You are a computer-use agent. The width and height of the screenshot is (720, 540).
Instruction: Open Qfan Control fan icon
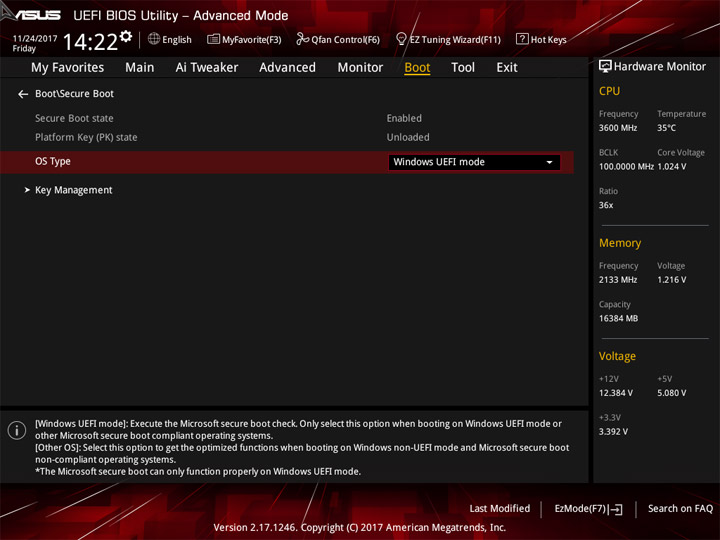[x=302, y=39]
